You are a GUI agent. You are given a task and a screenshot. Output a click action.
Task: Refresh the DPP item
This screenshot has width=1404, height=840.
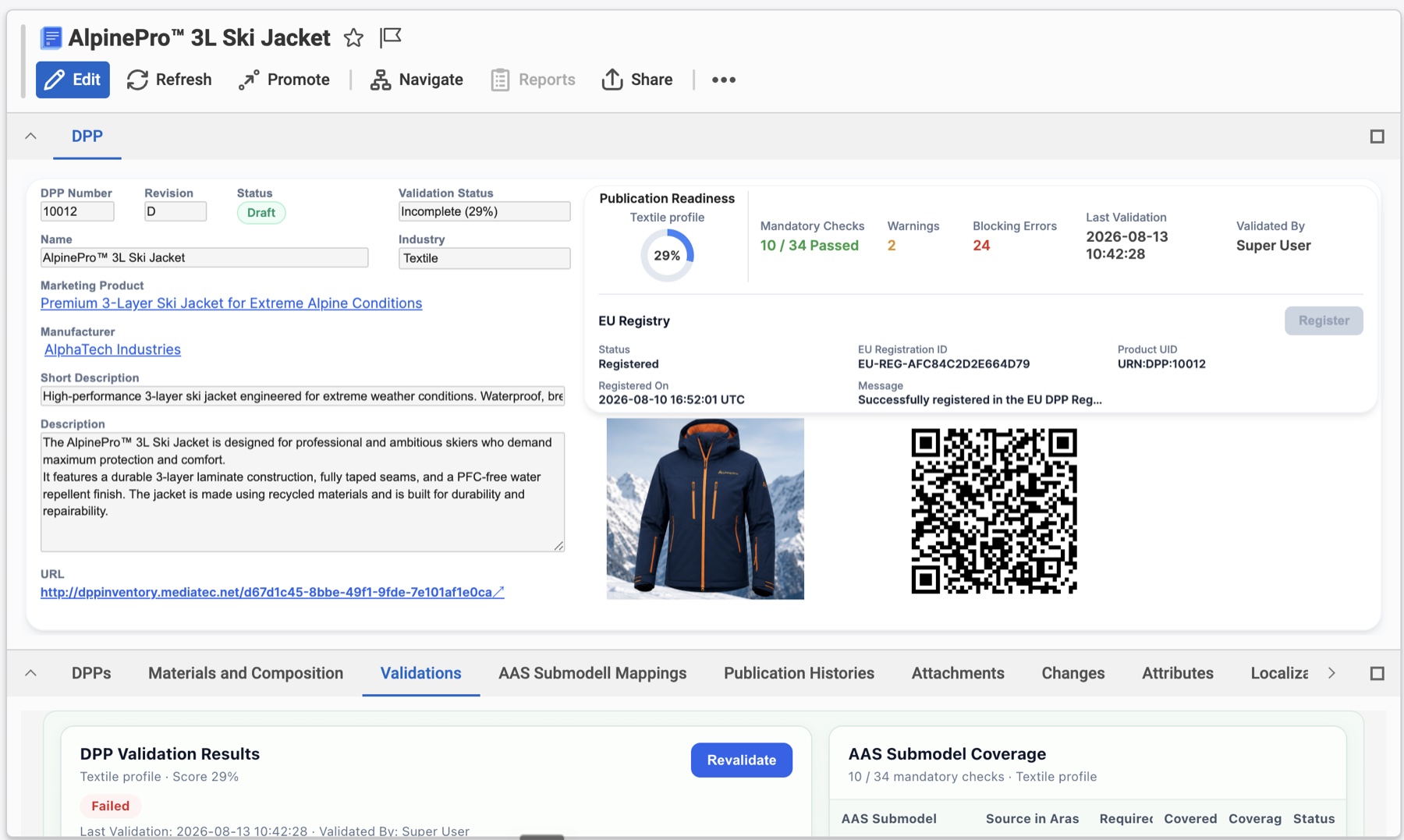(x=169, y=80)
